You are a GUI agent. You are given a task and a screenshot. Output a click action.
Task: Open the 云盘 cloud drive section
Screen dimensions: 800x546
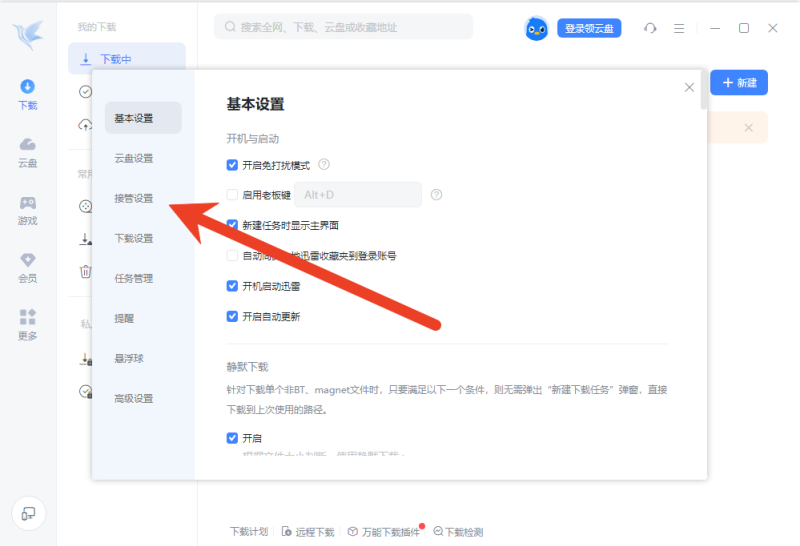tap(28, 153)
